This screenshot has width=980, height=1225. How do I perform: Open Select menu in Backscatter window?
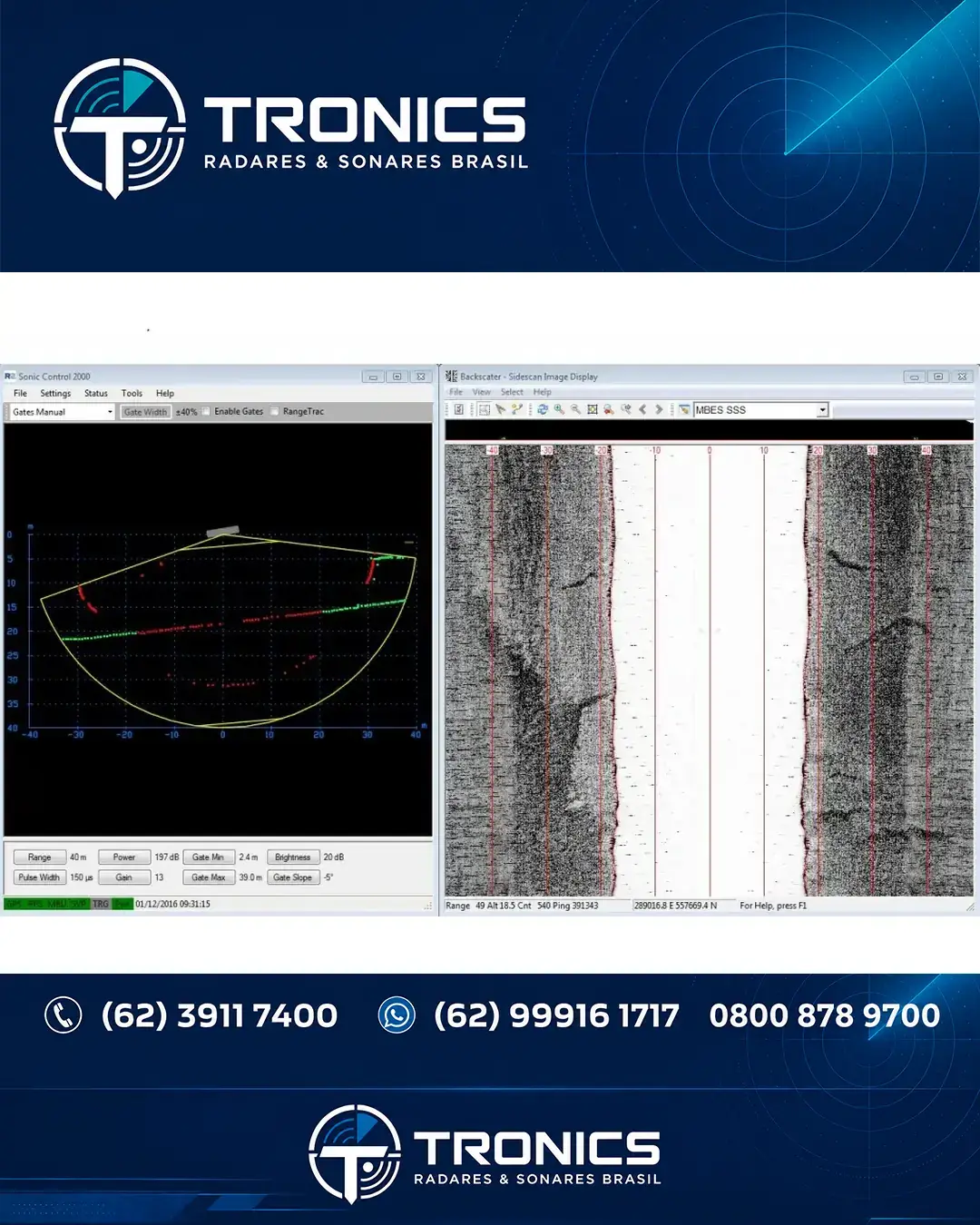click(512, 392)
